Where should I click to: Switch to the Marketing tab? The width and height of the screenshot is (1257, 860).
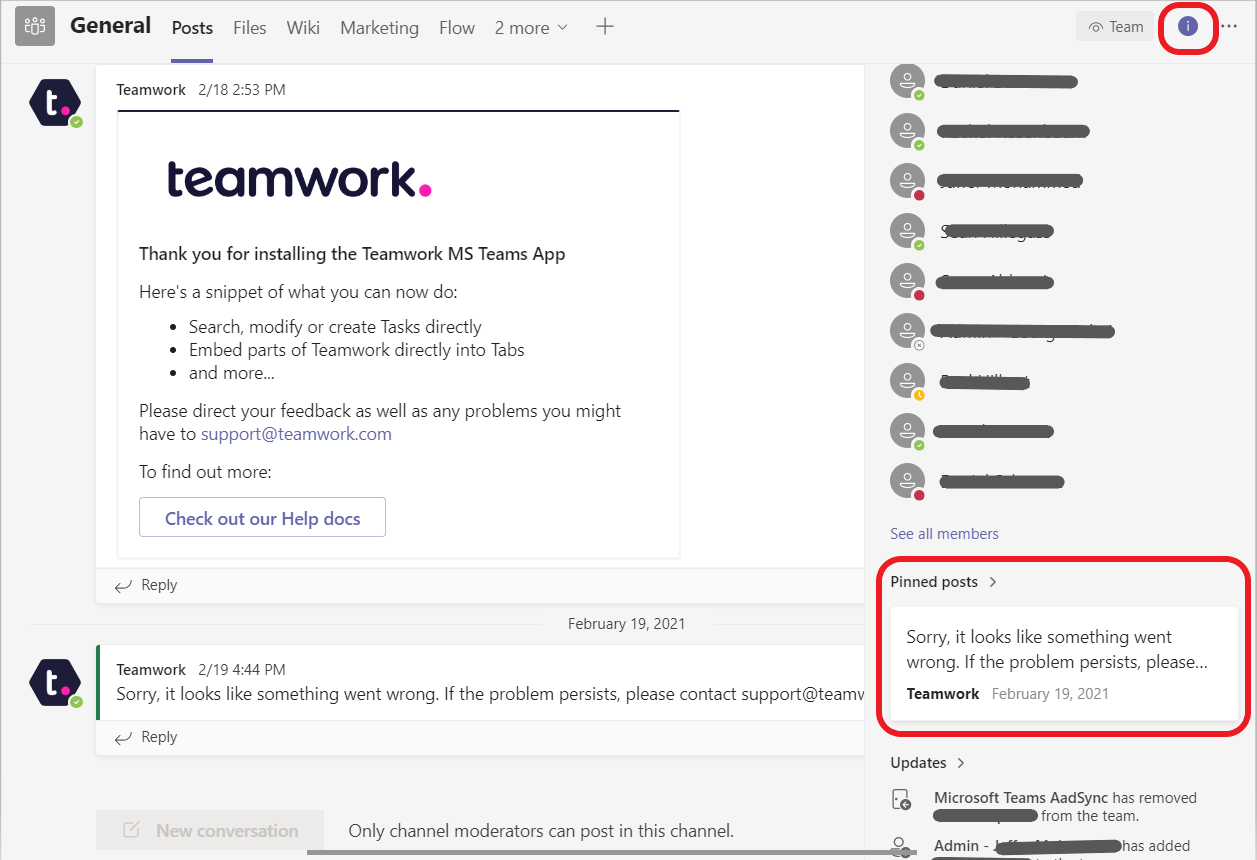(x=379, y=28)
